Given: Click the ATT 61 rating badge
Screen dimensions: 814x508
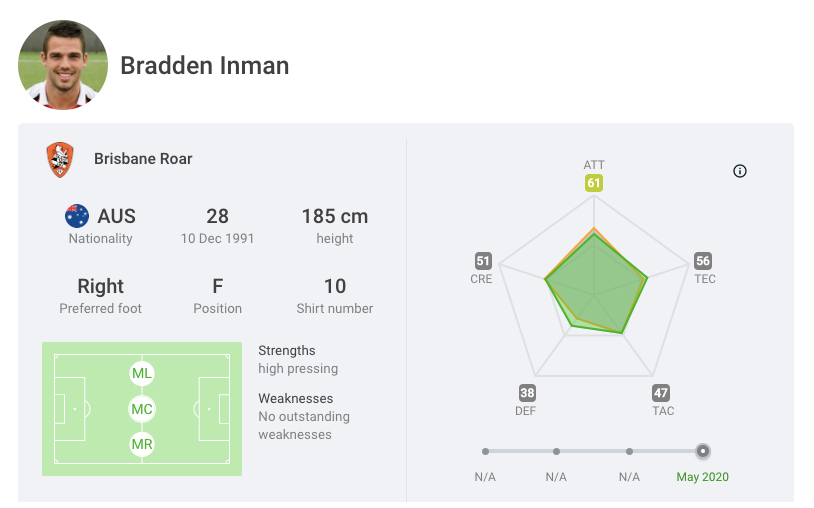Looking at the screenshot, I should coord(594,183).
